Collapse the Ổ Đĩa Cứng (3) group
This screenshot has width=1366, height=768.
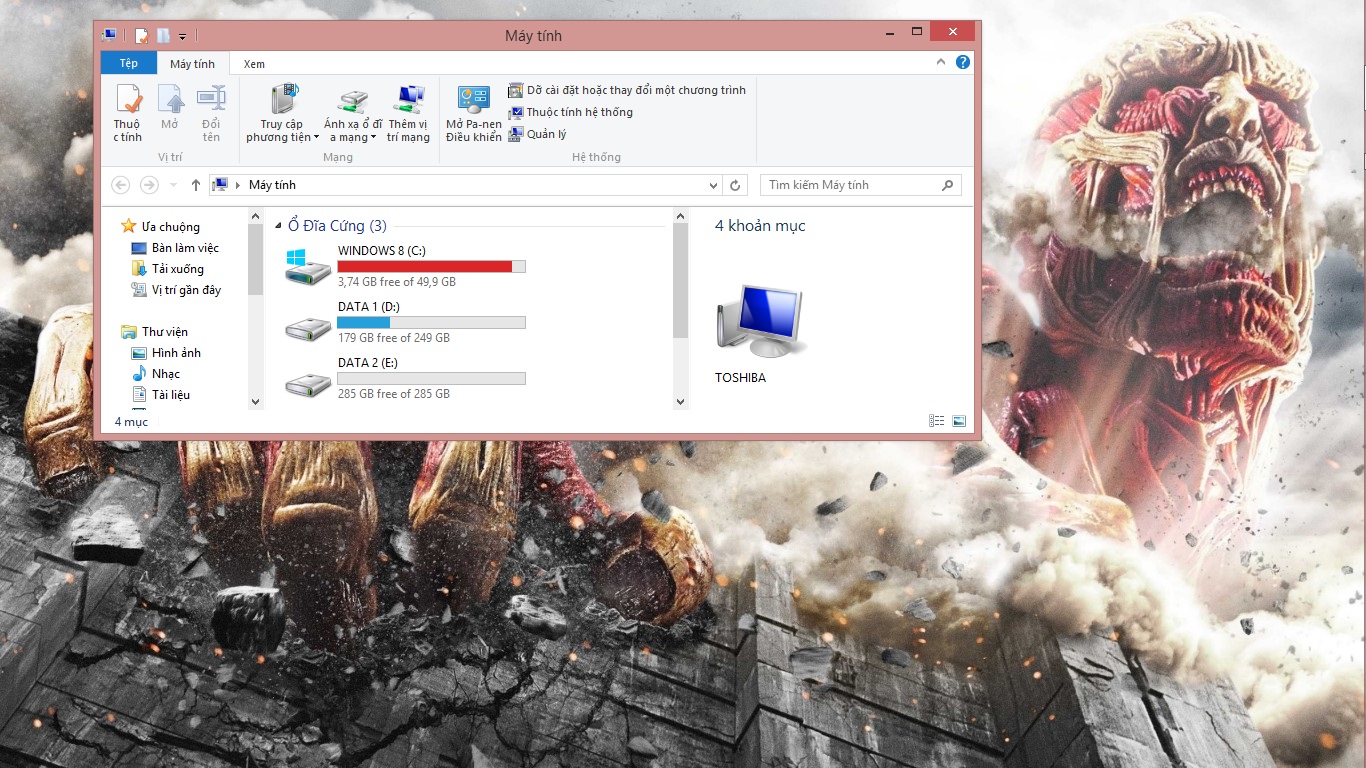coord(278,227)
